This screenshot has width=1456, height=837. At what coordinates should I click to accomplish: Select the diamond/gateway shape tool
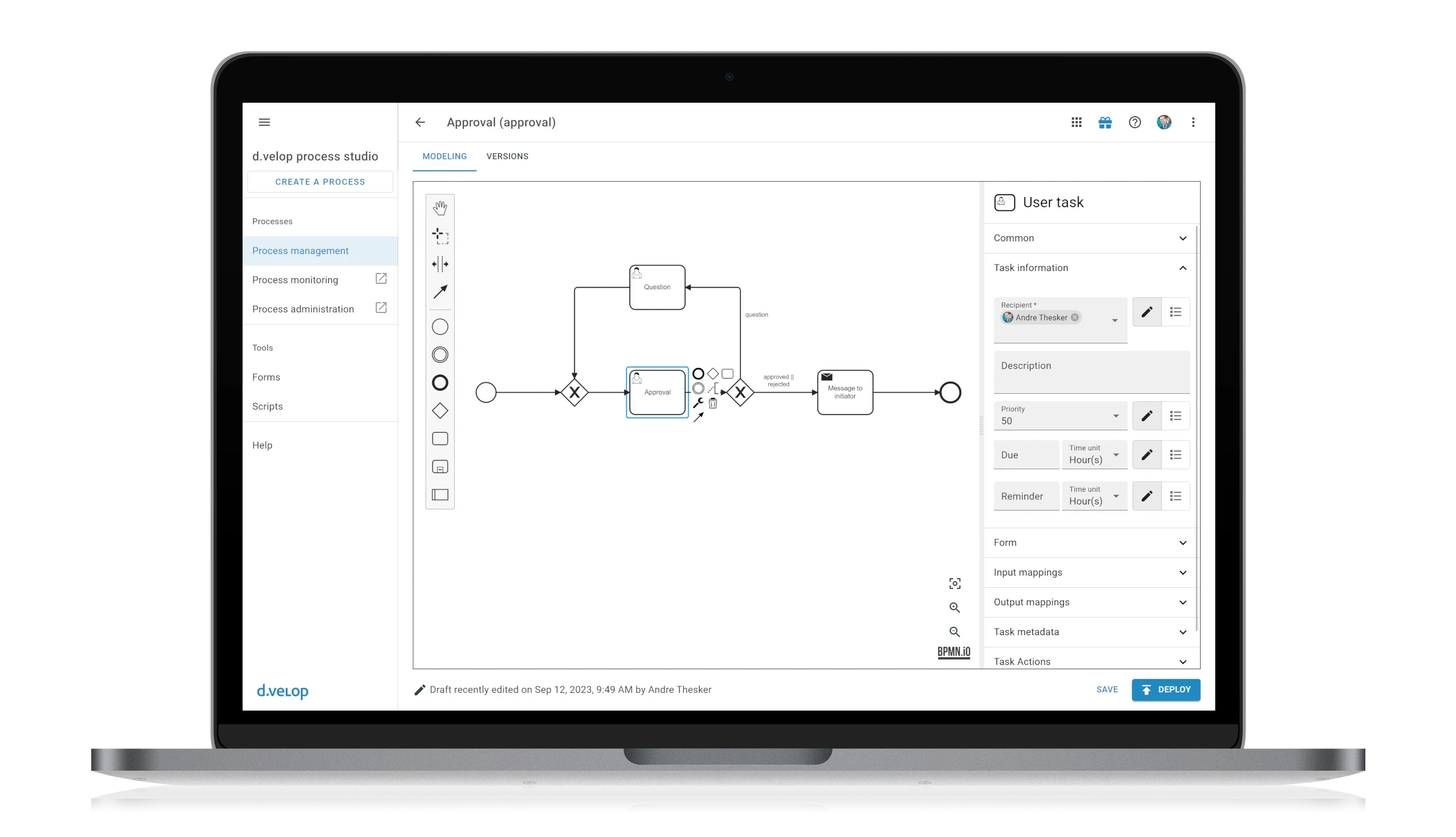[440, 410]
